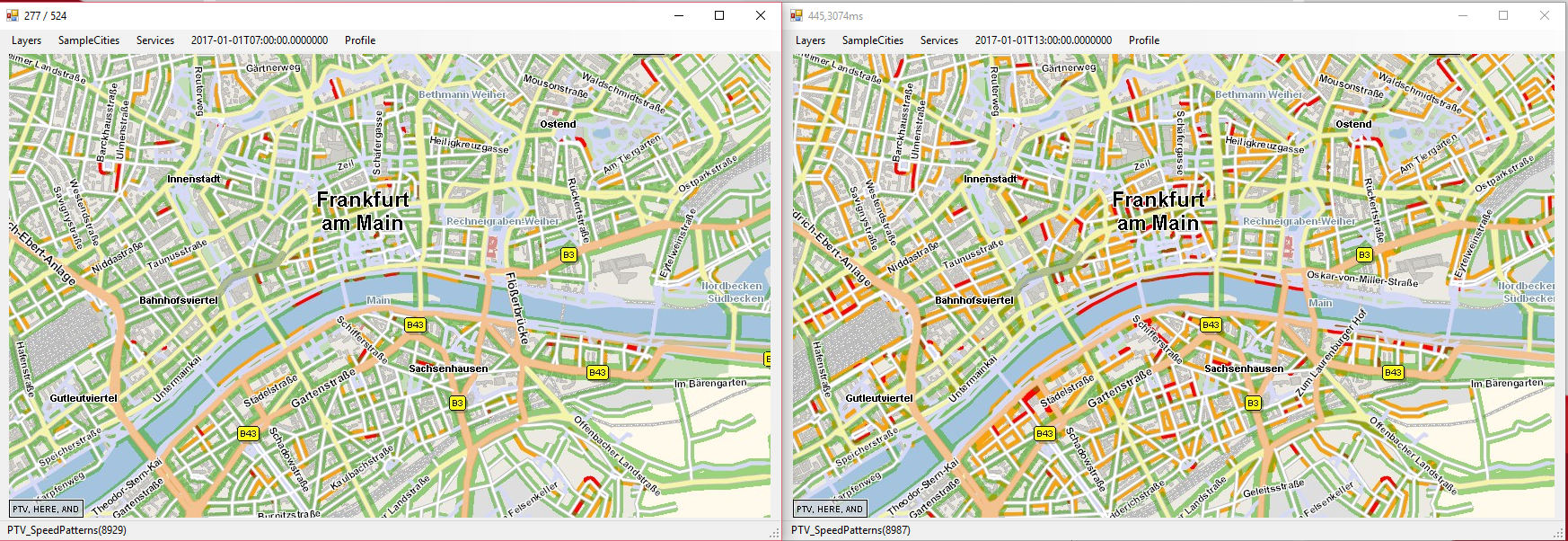Open the SampleCities menu in the left window
This screenshot has height=541, width=1568.
click(x=89, y=40)
